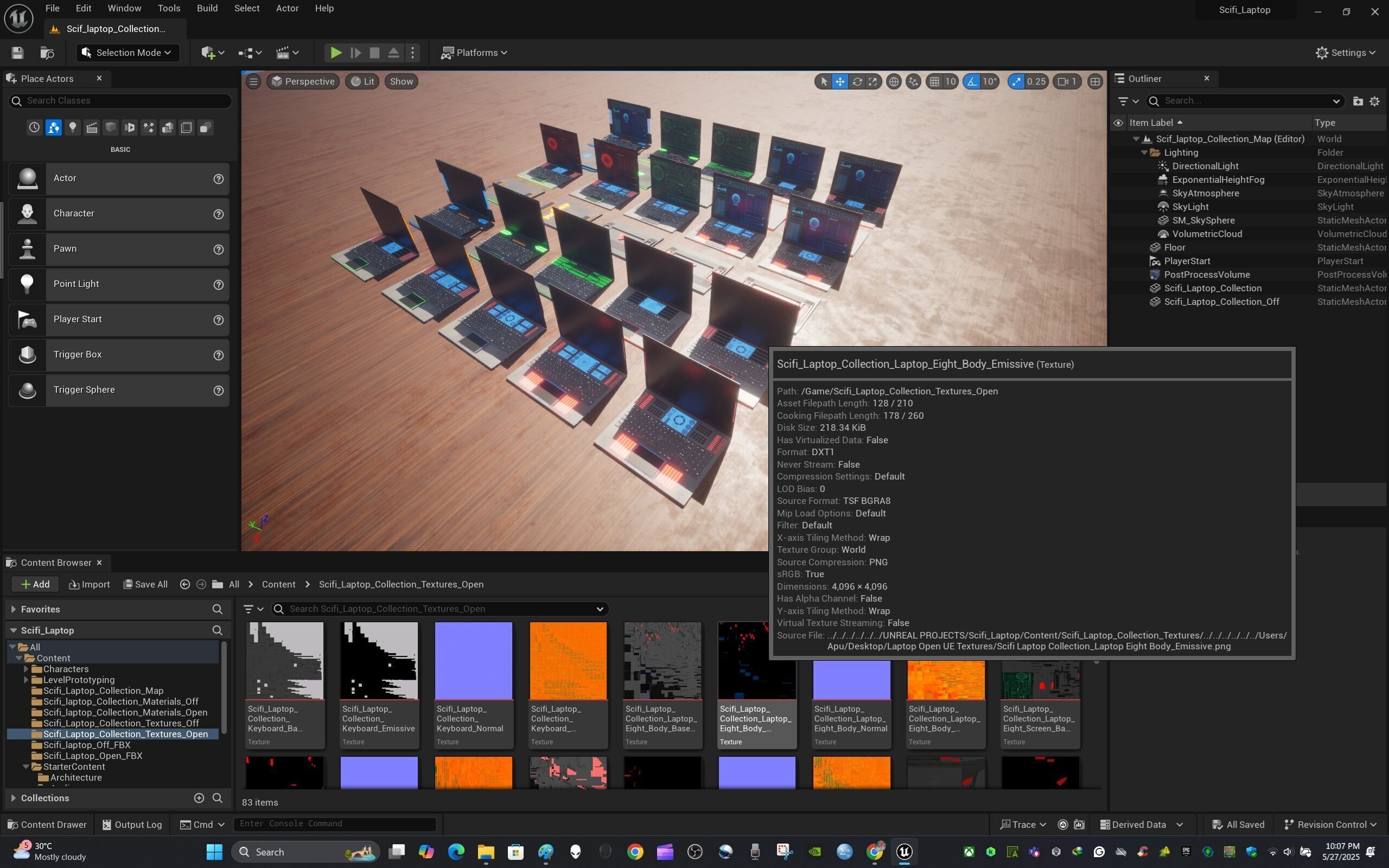Viewport: 1389px width, 868px height.
Task: Open the Cinematics clapperboard dropdown
Action: [288, 53]
